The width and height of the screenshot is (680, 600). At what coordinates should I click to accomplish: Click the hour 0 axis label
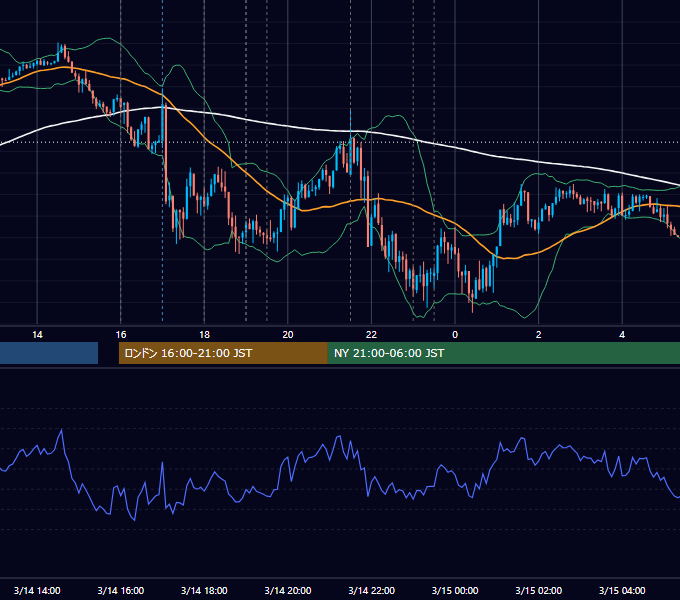(455, 335)
